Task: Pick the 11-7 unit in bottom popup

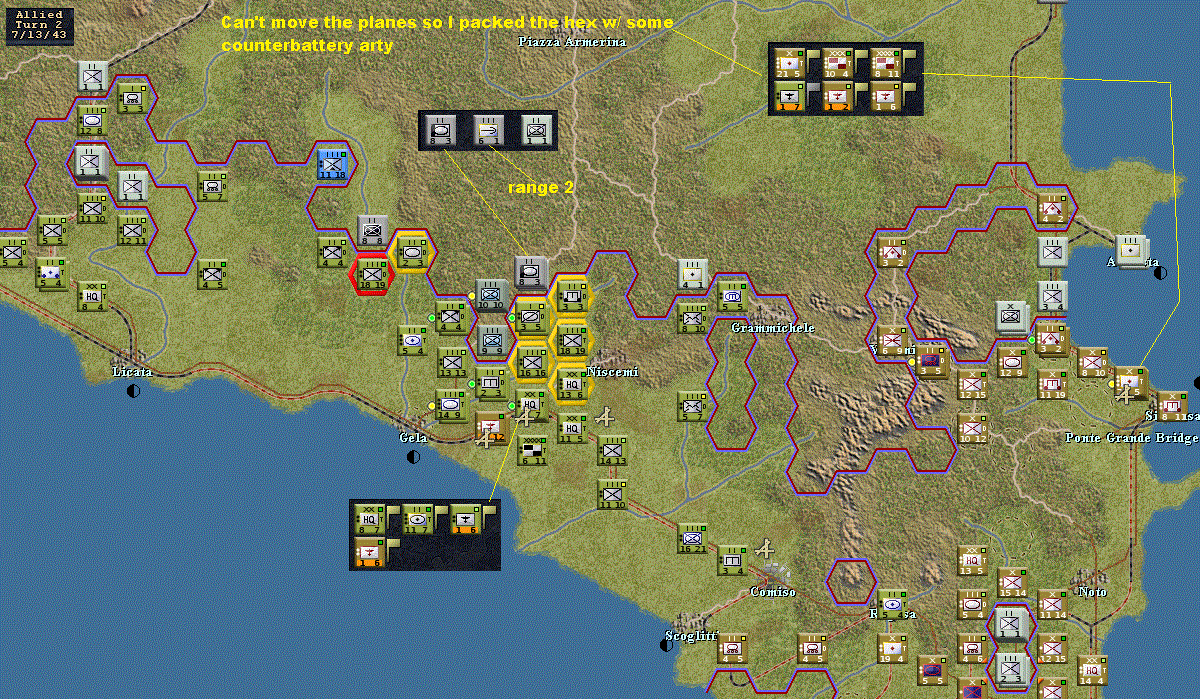Action: [x=417, y=518]
